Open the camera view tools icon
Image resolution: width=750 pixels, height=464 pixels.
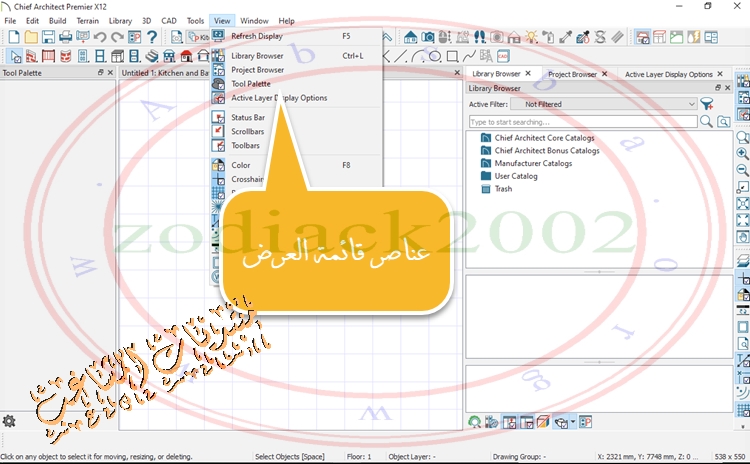point(428,37)
